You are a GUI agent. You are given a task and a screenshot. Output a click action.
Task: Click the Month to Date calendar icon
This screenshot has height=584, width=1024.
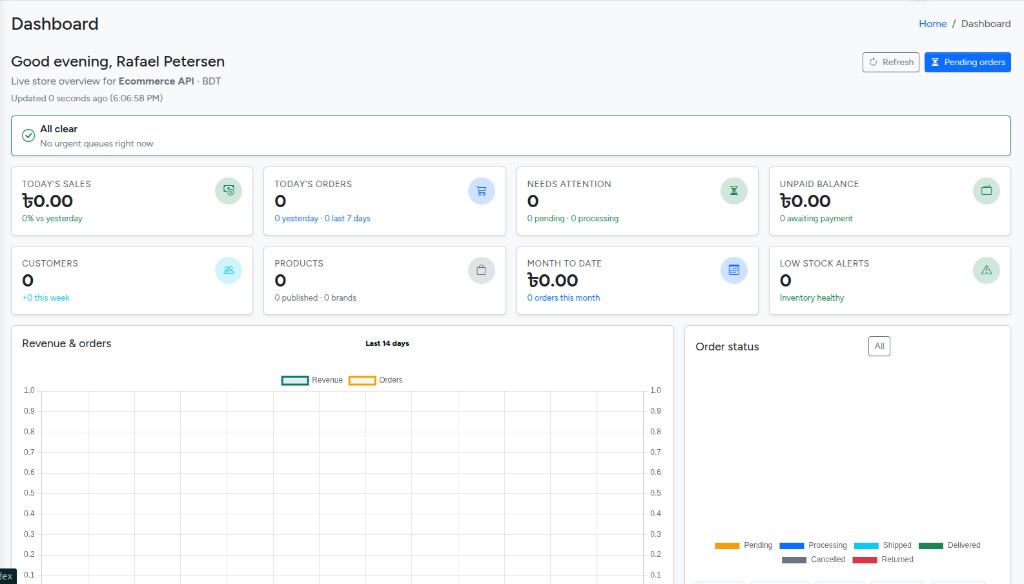734,270
